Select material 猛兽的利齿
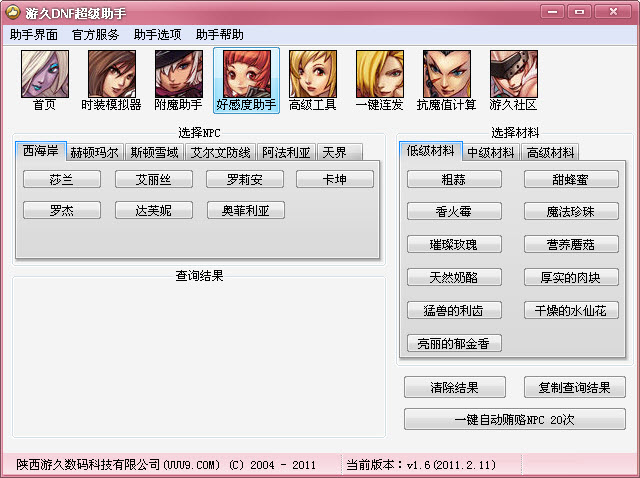 (x=454, y=310)
